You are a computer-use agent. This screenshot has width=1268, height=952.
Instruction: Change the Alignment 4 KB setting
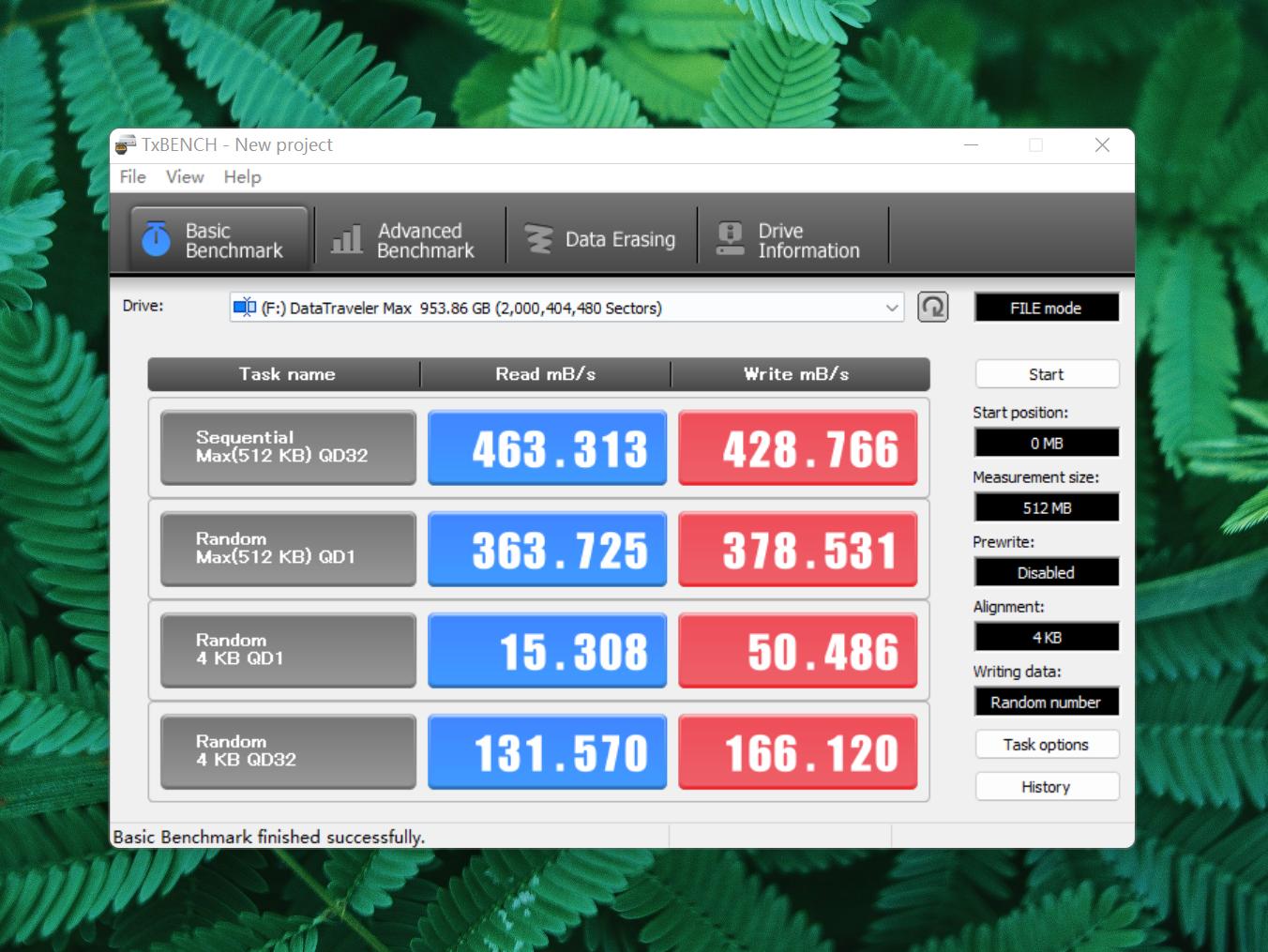pos(1047,637)
